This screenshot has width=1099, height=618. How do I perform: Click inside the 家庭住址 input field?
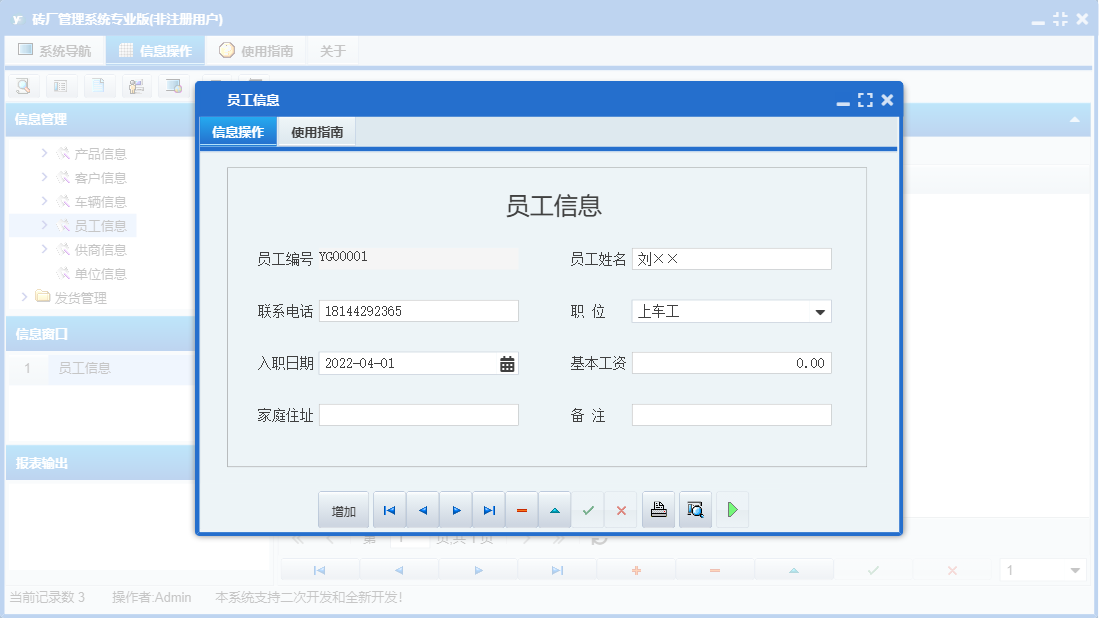(x=418, y=414)
